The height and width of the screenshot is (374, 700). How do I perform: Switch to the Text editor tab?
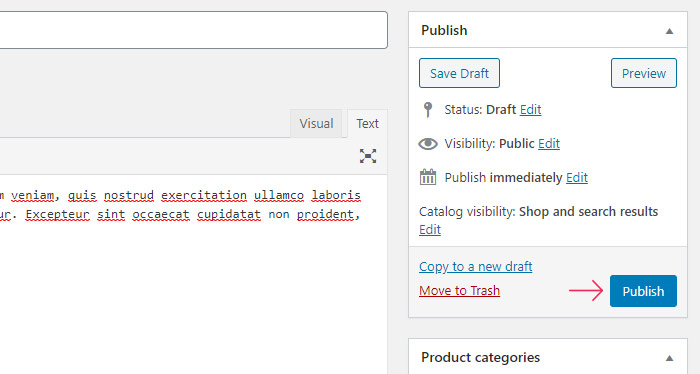367,123
